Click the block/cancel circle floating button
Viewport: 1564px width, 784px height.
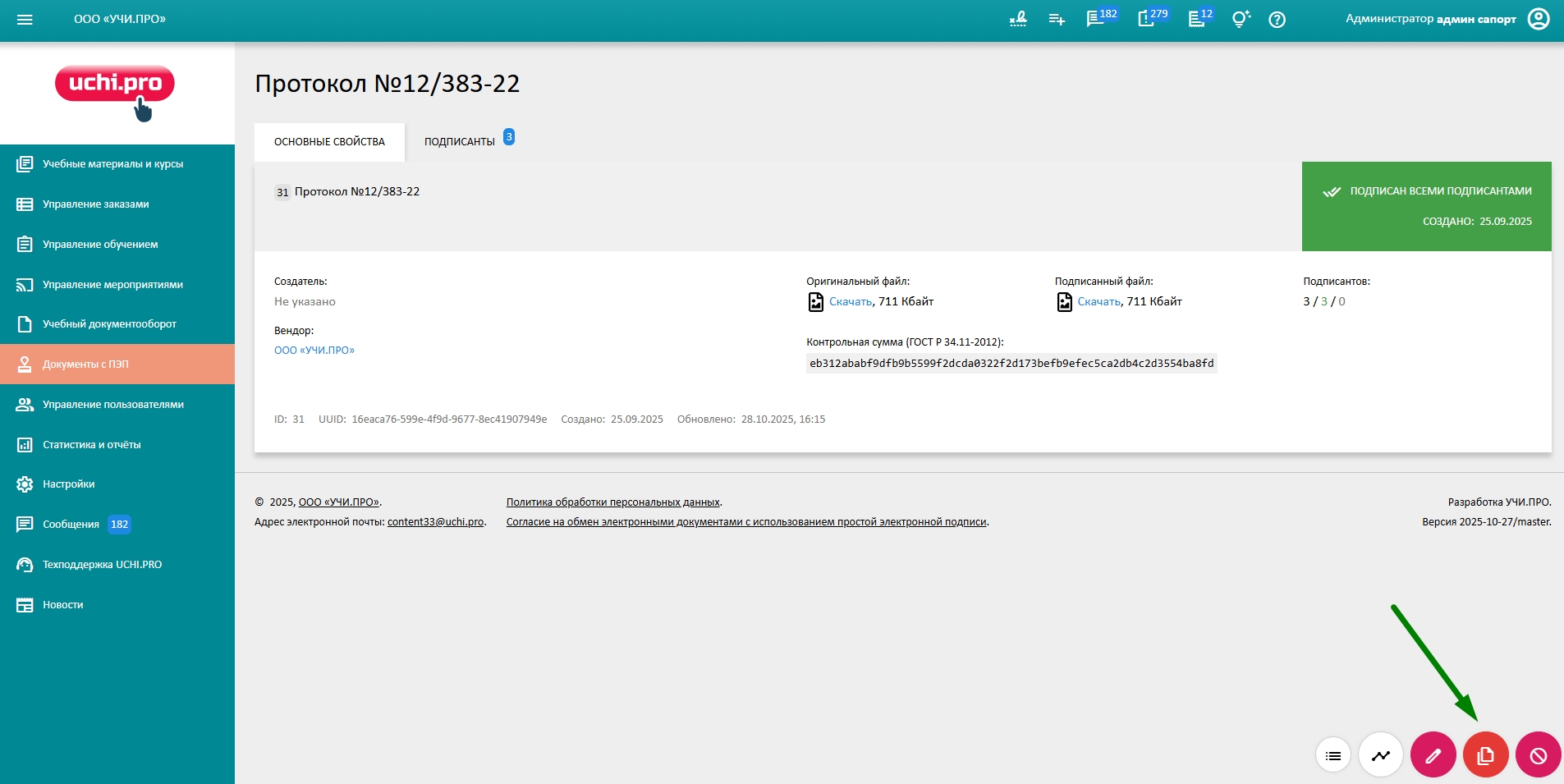1538,755
